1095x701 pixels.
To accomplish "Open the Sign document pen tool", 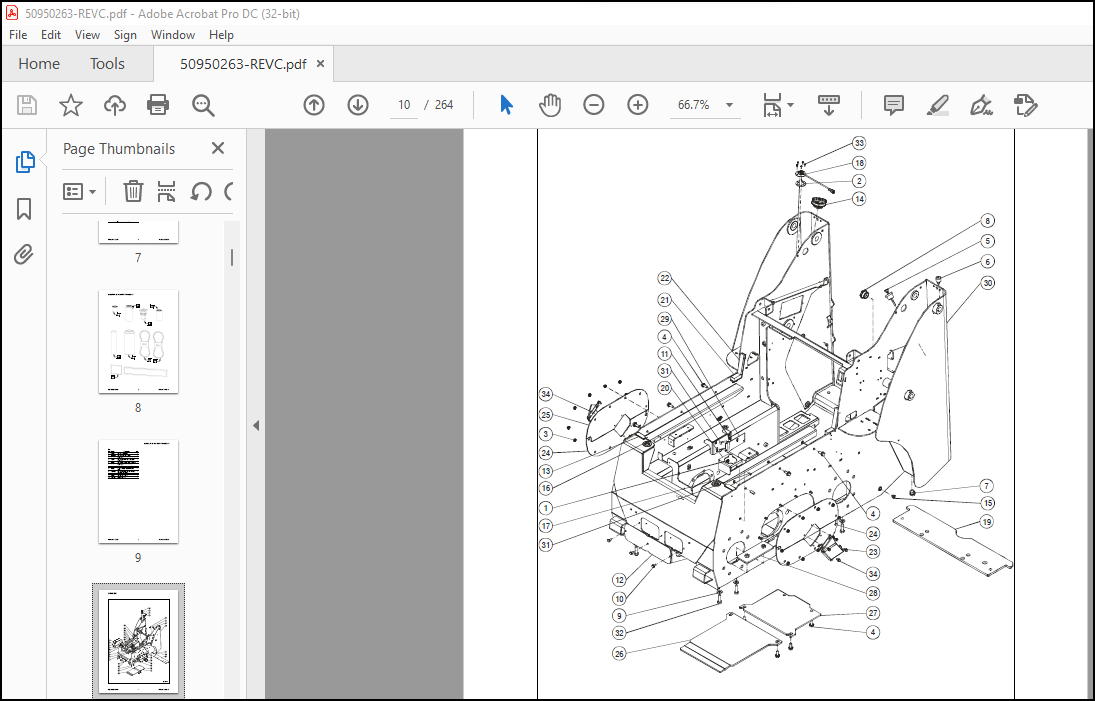I will click(x=981, y=105).
